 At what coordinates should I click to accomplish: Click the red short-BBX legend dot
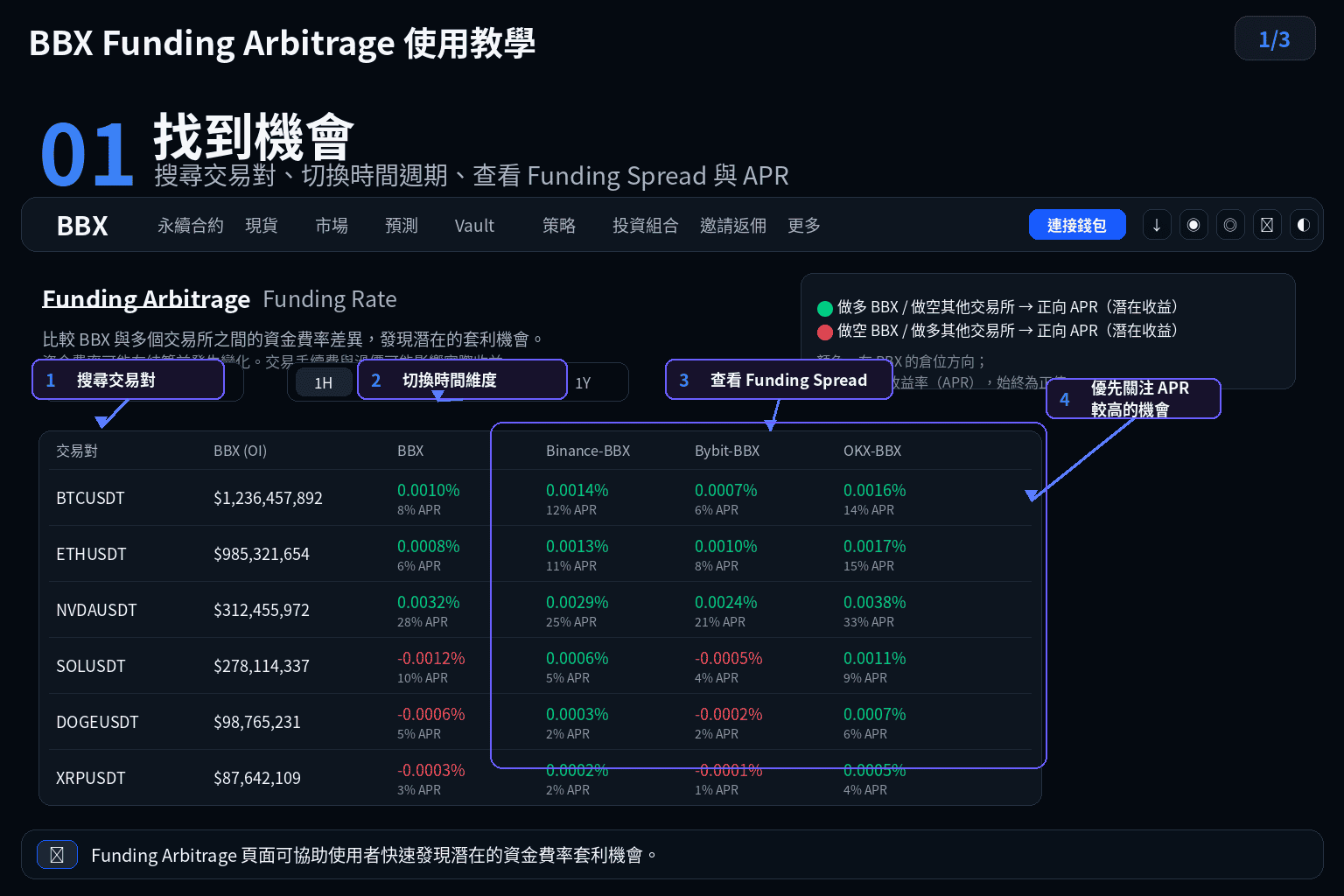(824, 332)
